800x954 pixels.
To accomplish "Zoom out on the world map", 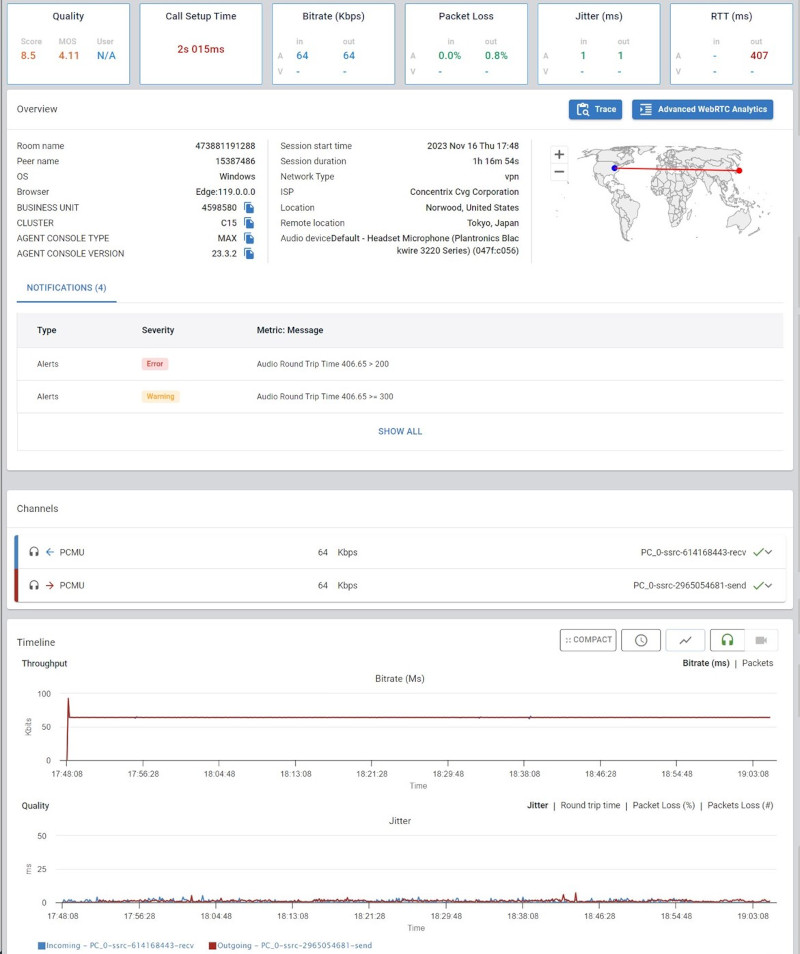I will click(x=559, y=172).
